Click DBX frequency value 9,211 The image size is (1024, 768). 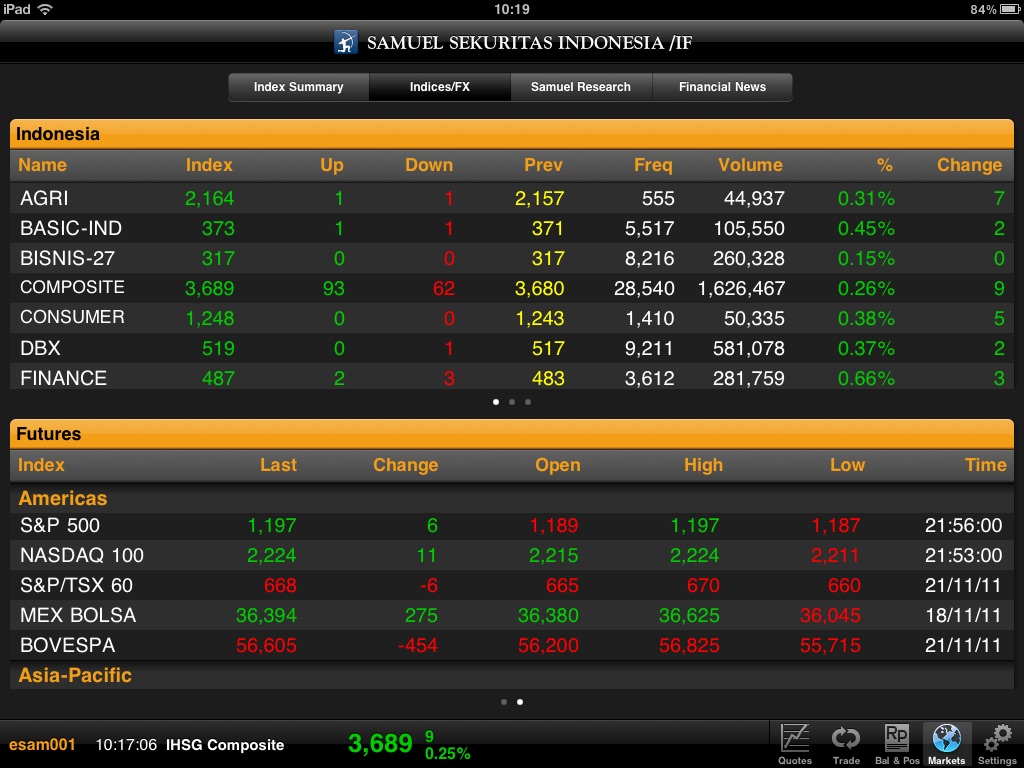click(648, 349)
